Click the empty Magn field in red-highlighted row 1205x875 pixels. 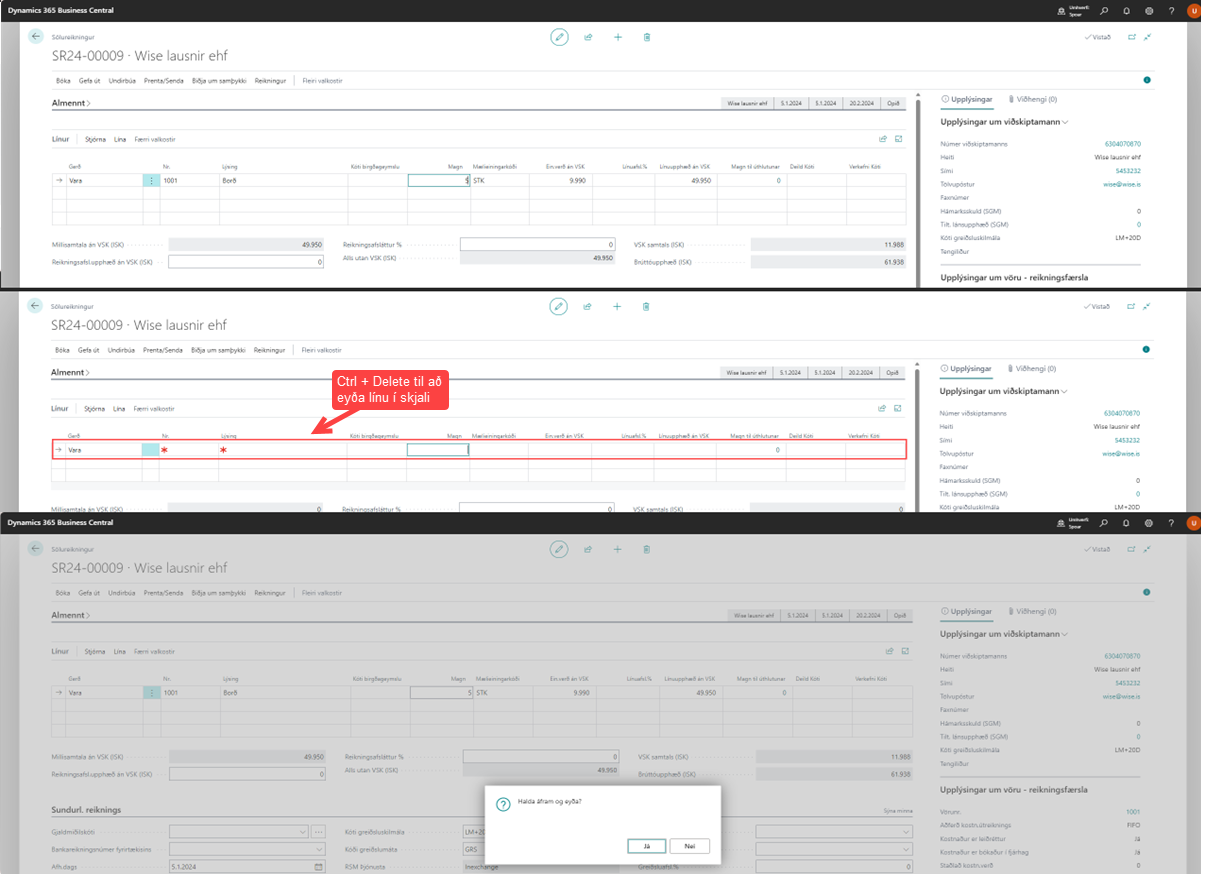437,451
